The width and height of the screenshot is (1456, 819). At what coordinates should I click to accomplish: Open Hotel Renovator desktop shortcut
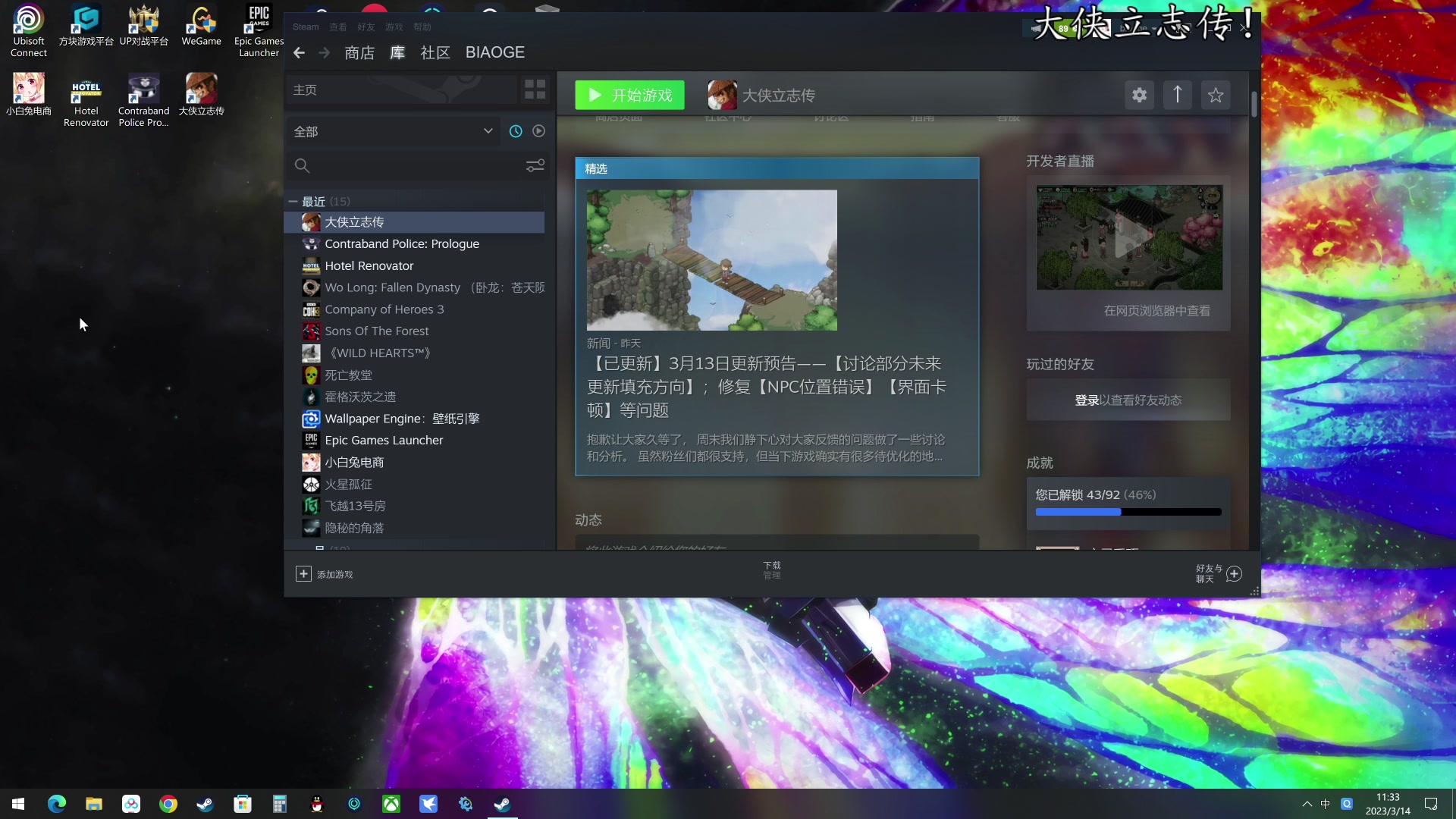pyautogui.click(x=86, y=100)
